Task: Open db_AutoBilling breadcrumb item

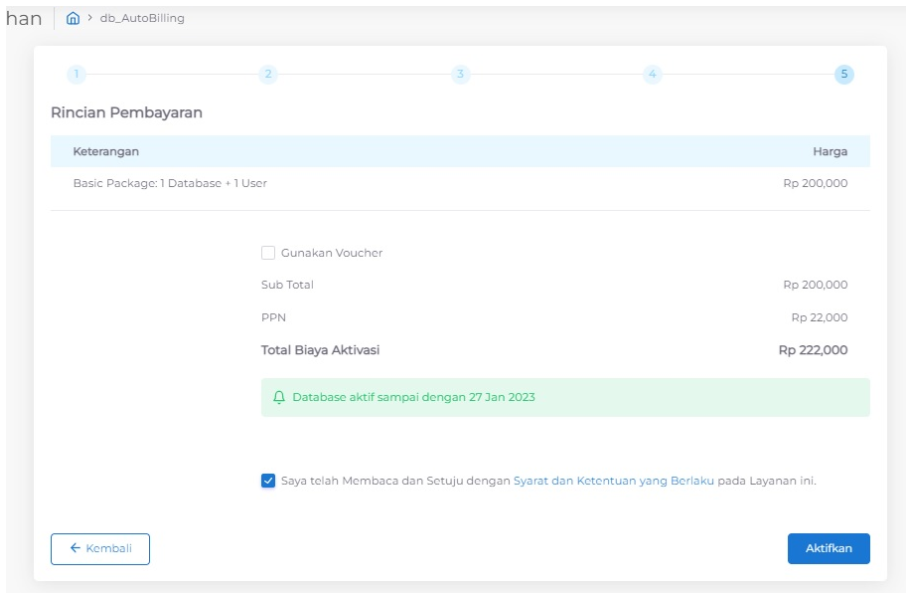Action: coord(142,18)
